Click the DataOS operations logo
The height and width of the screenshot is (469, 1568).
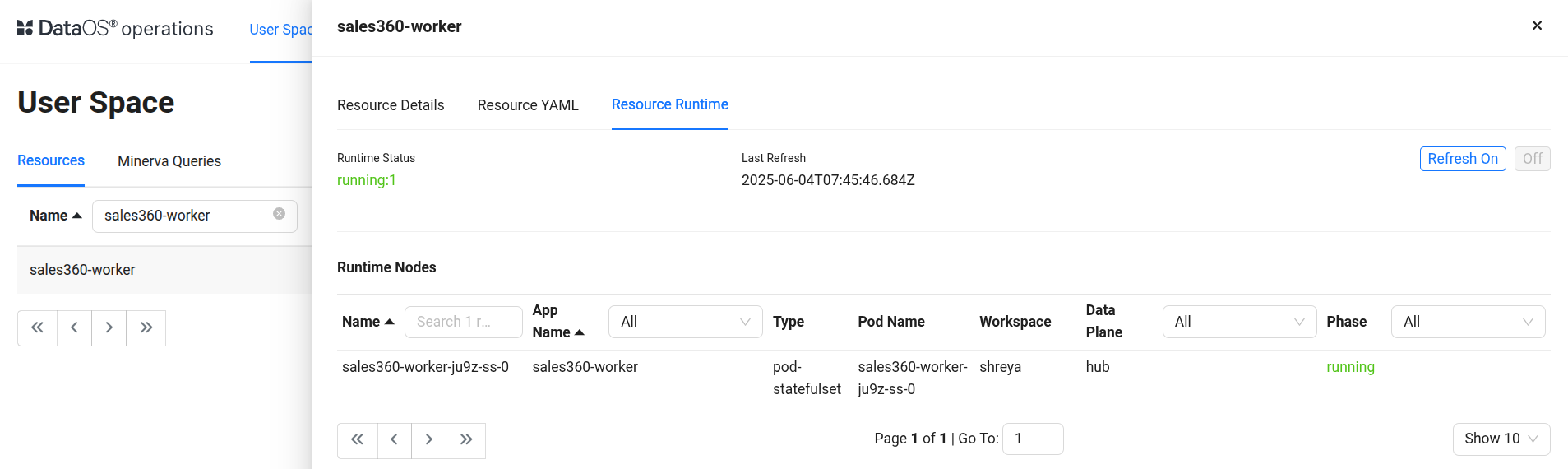click(115, 29)
